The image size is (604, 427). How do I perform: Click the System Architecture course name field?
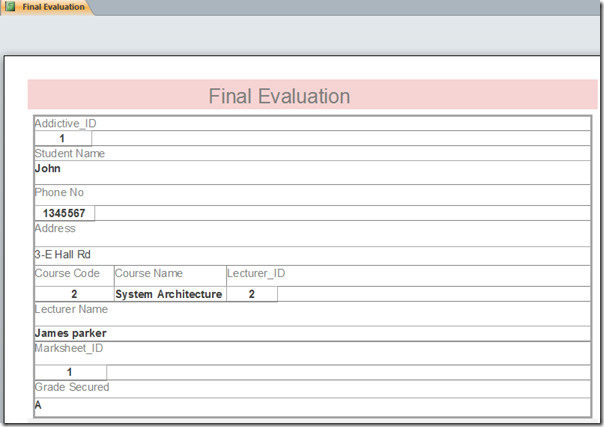pyautogui.click(x=170, y=294)
